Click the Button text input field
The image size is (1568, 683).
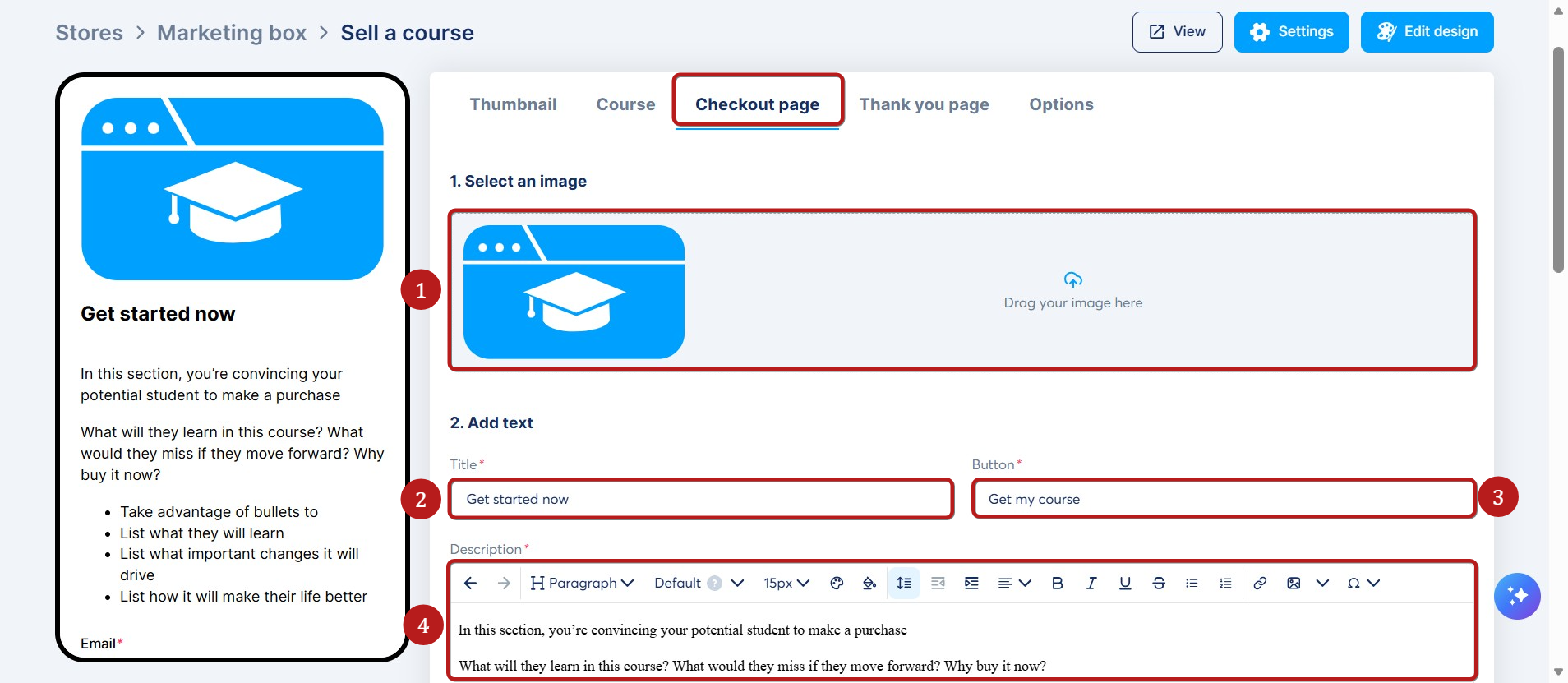pyautogui.click(x=1224, y=499)
